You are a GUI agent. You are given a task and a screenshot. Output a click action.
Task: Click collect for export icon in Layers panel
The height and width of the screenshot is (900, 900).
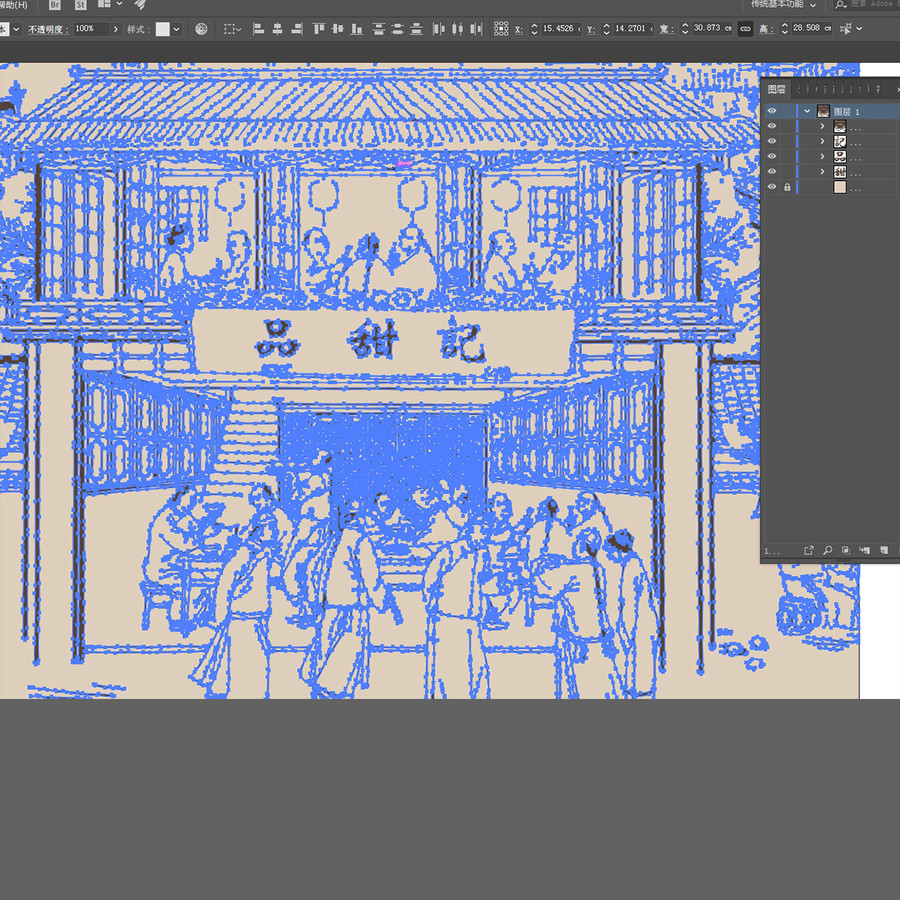[809, 550]
